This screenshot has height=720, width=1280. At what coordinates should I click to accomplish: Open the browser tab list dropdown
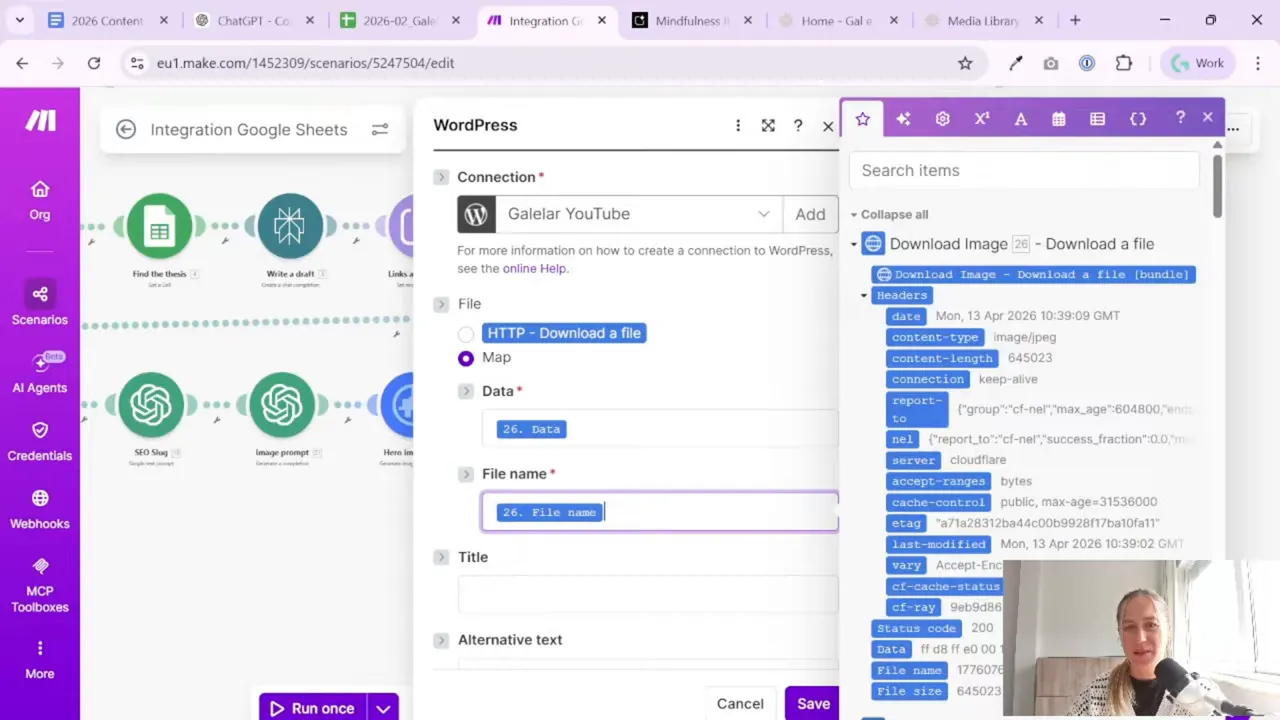pyautogui.click(x=20, y=20)
